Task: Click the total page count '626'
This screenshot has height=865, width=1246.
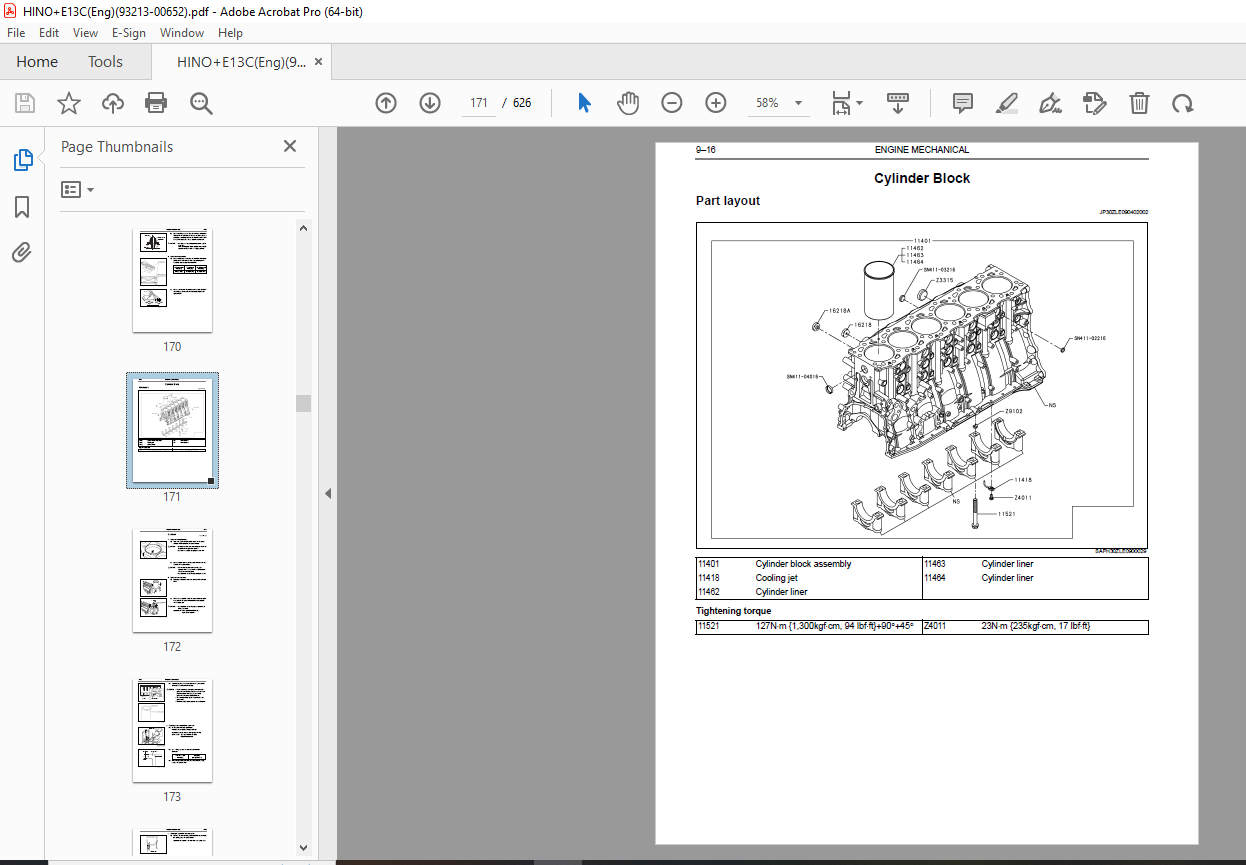Action: pyautogui.click(x=522, y=103)
